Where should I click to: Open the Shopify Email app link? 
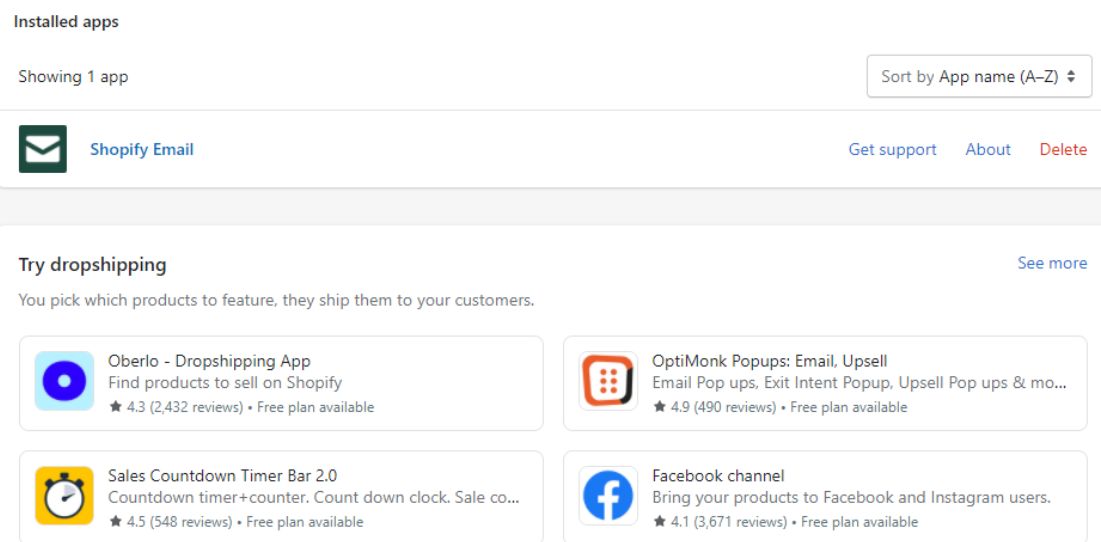[x=142, y=150]
